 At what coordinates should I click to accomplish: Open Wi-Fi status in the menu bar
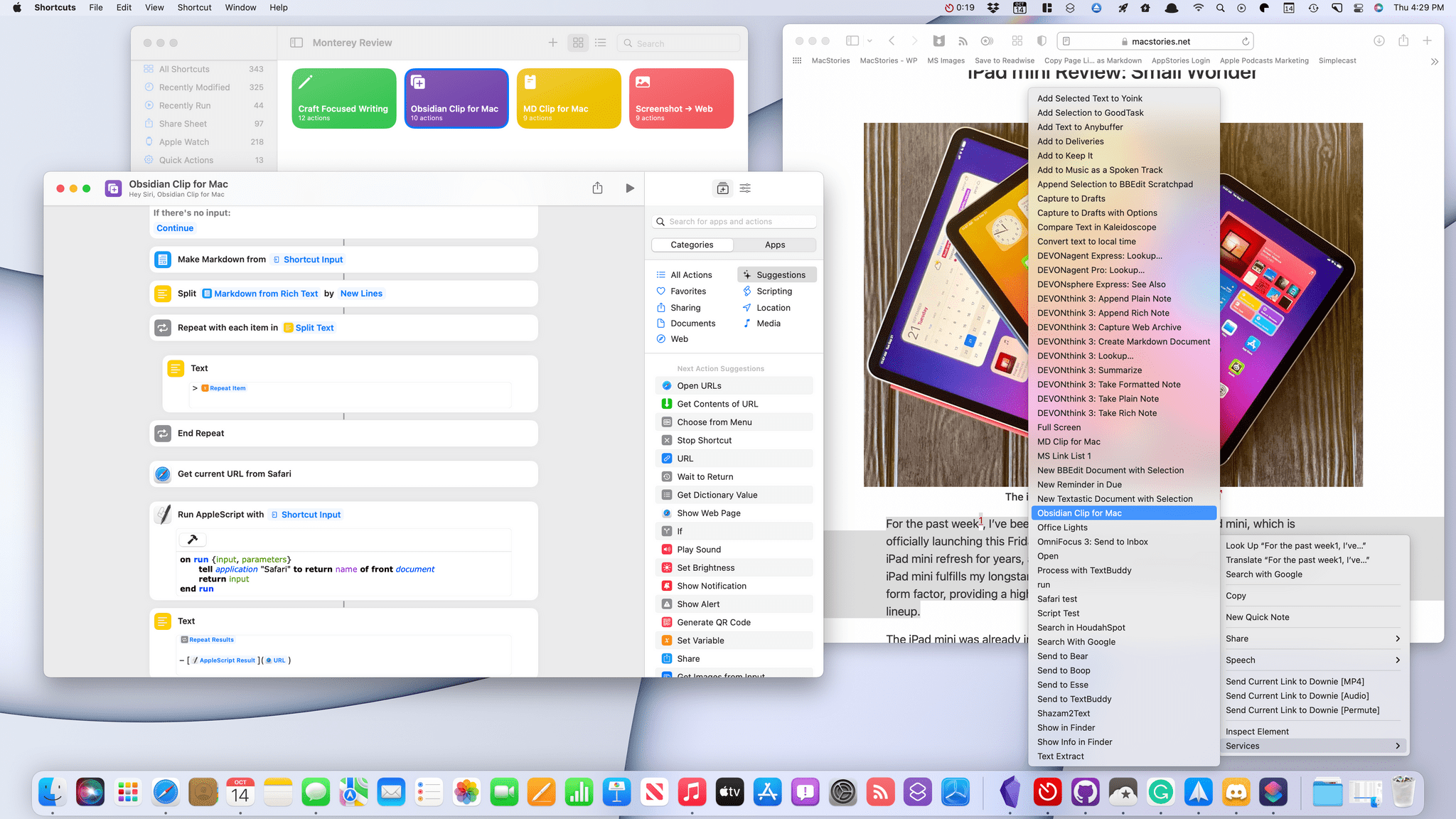click(x=1198, y=8)
